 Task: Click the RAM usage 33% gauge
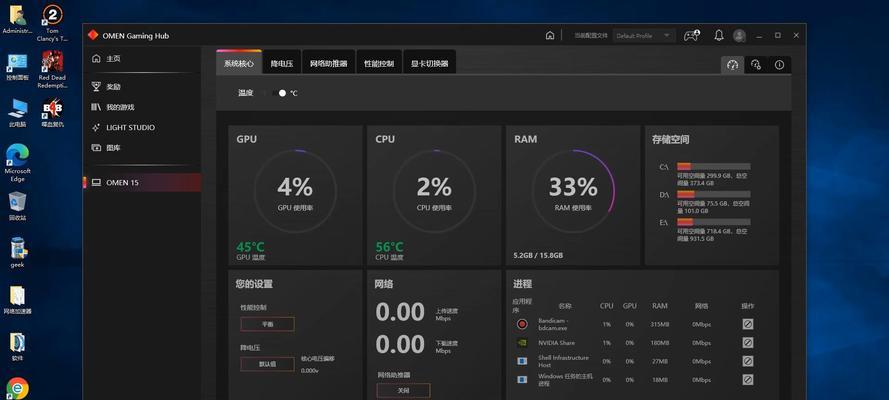click(573, 191)
